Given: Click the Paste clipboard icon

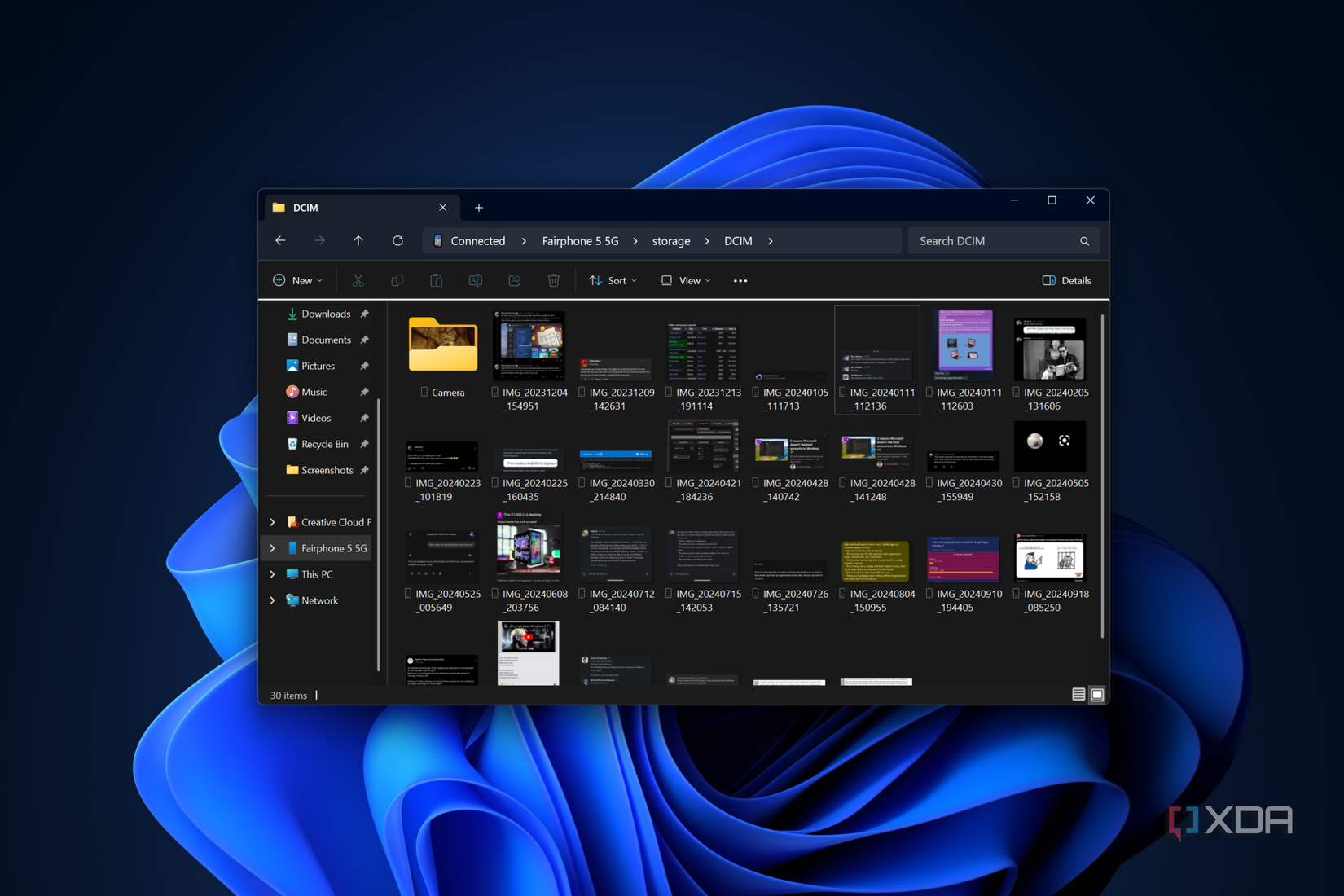Looking at the screenshot, I should 437,280.
